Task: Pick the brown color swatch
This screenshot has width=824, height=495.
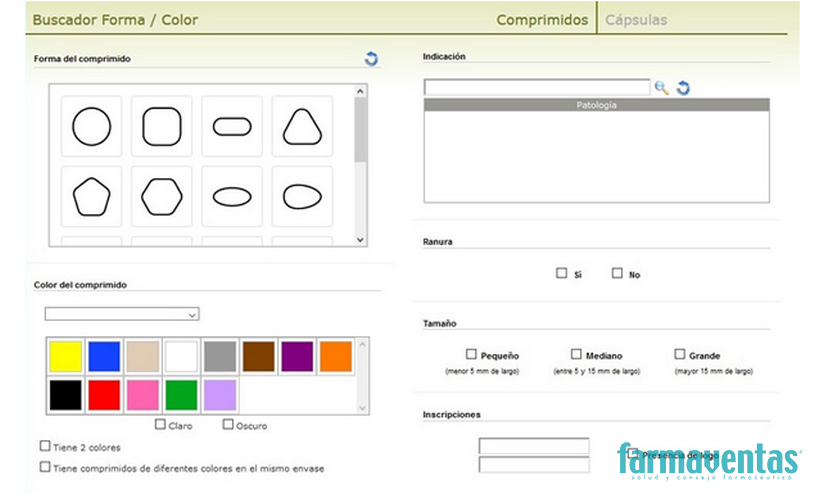Action: pyautogui.click(x=259, y=356)
